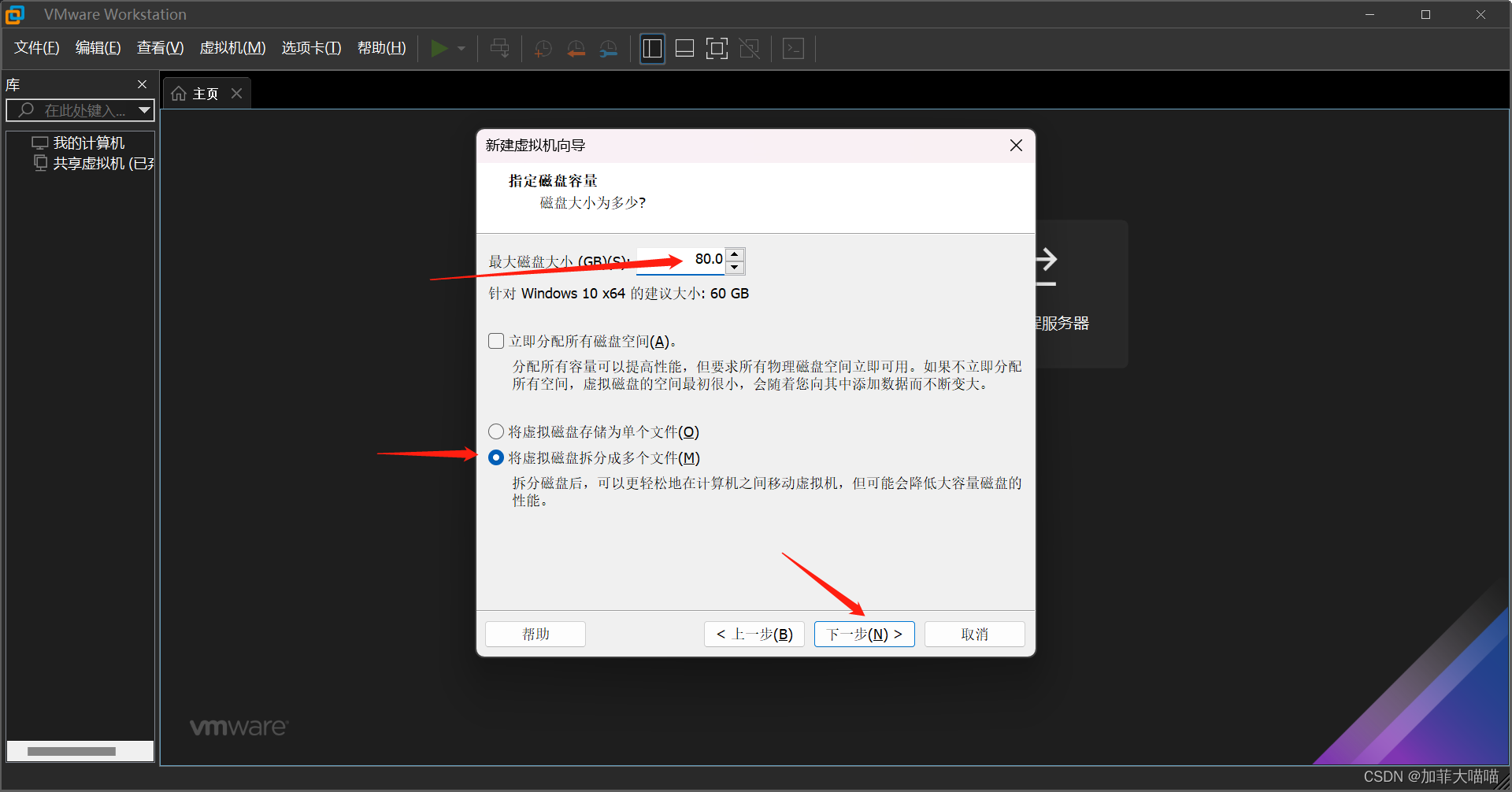
Task: Click the library search input field
Action: pos(80,110)
